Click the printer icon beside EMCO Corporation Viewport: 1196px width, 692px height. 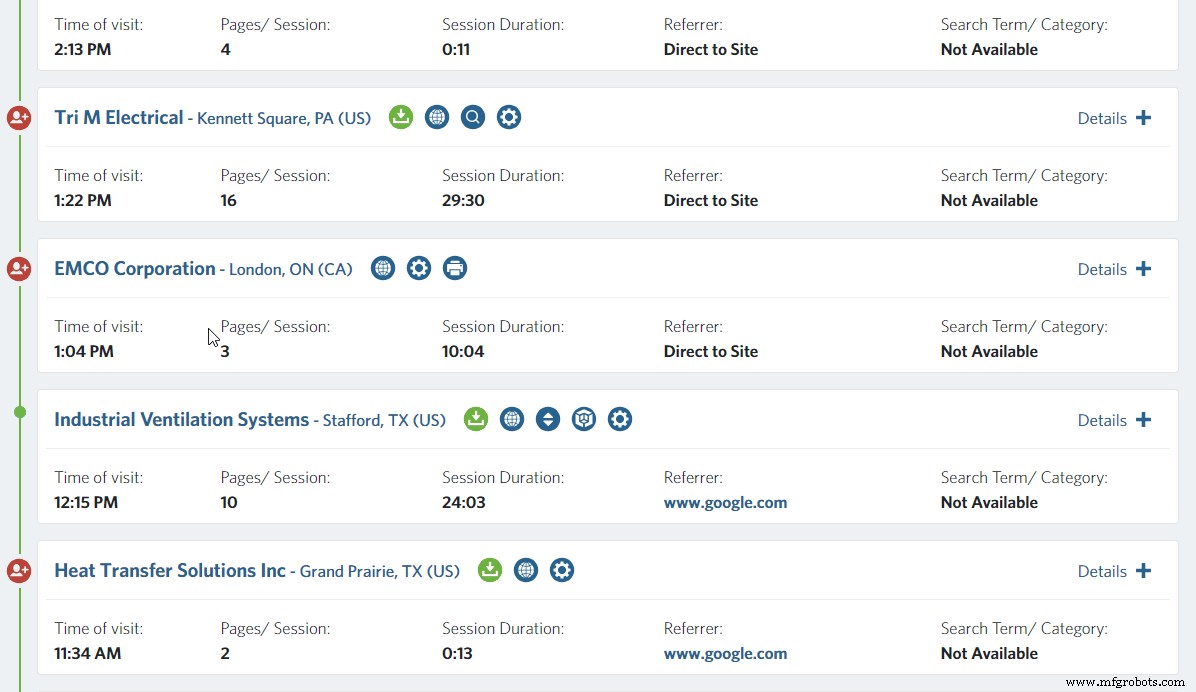[x=455, y=268]
